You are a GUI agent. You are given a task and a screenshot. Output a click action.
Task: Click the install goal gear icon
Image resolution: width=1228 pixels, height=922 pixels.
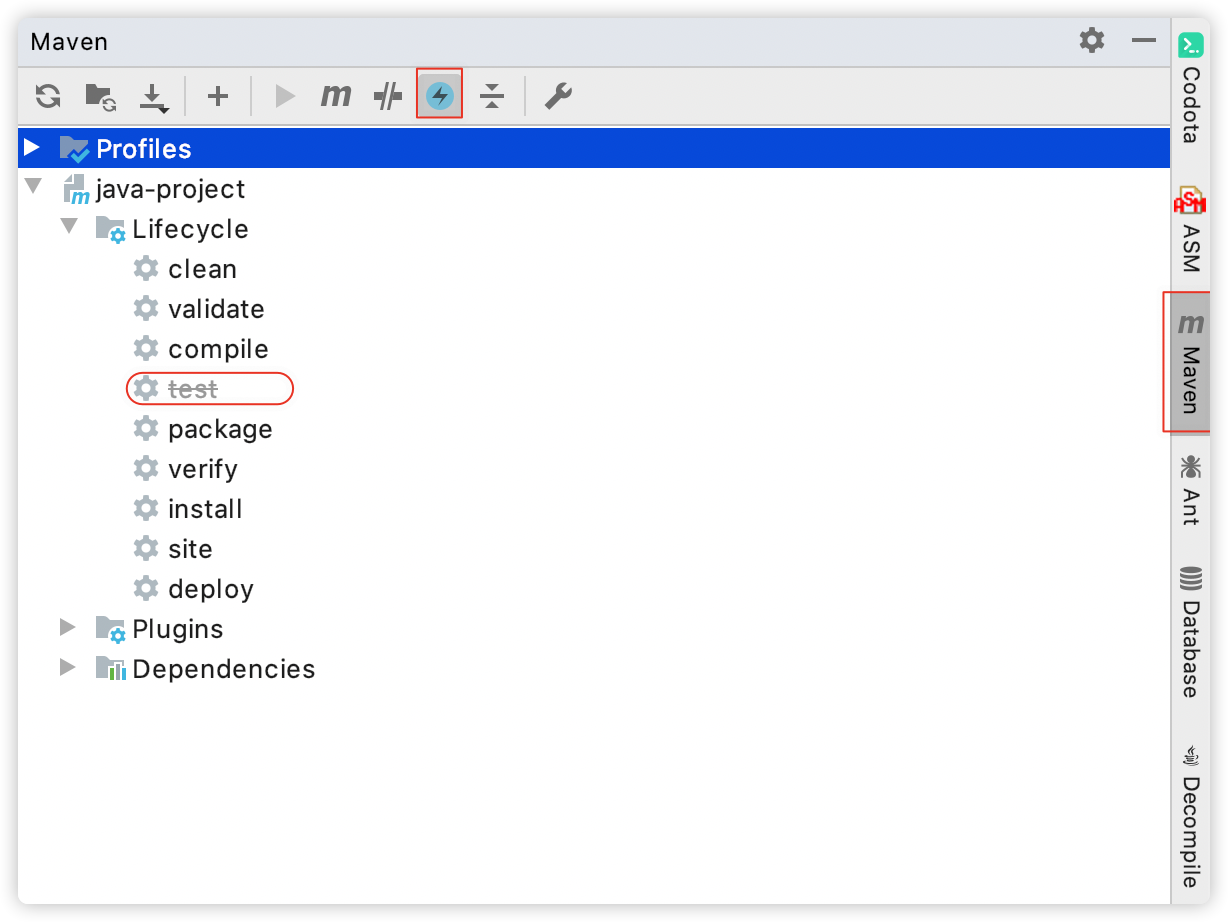tap(146, 508)
